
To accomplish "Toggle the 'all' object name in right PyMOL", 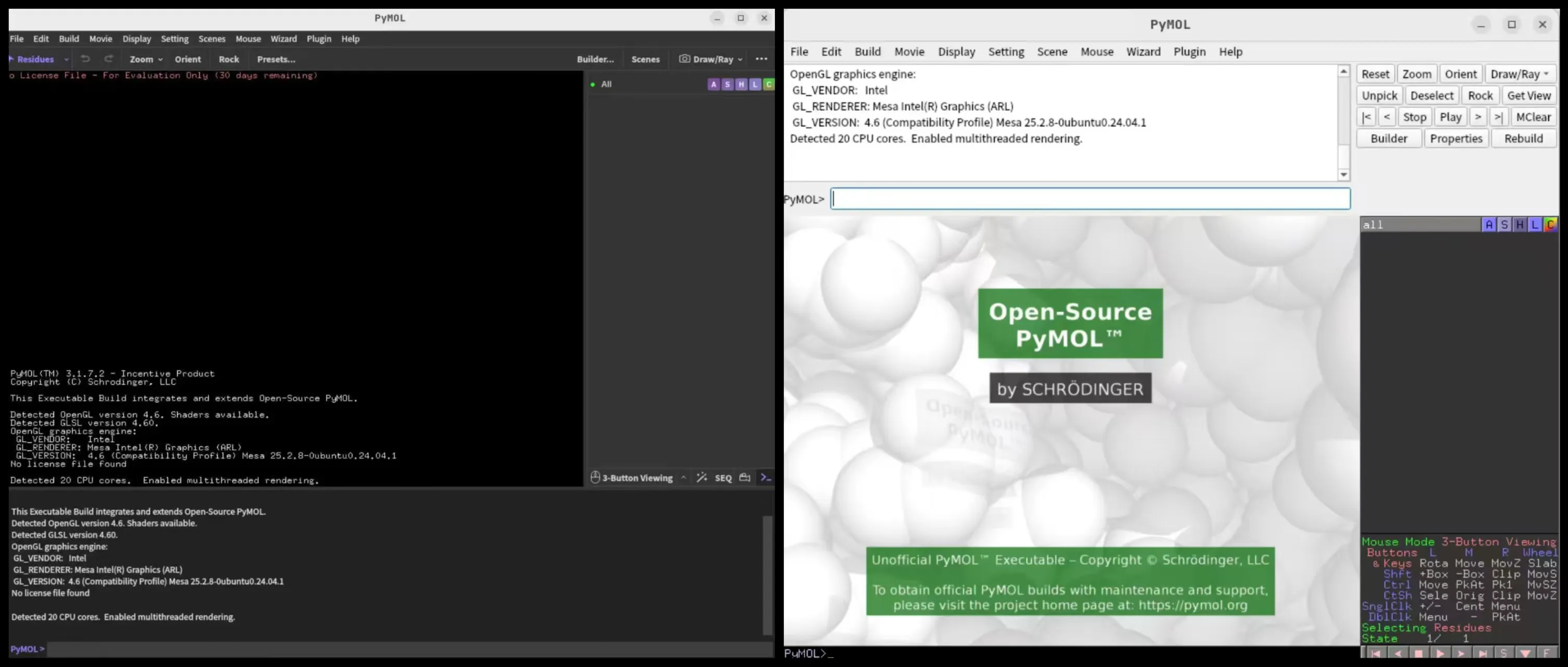I will [1421, 225].
